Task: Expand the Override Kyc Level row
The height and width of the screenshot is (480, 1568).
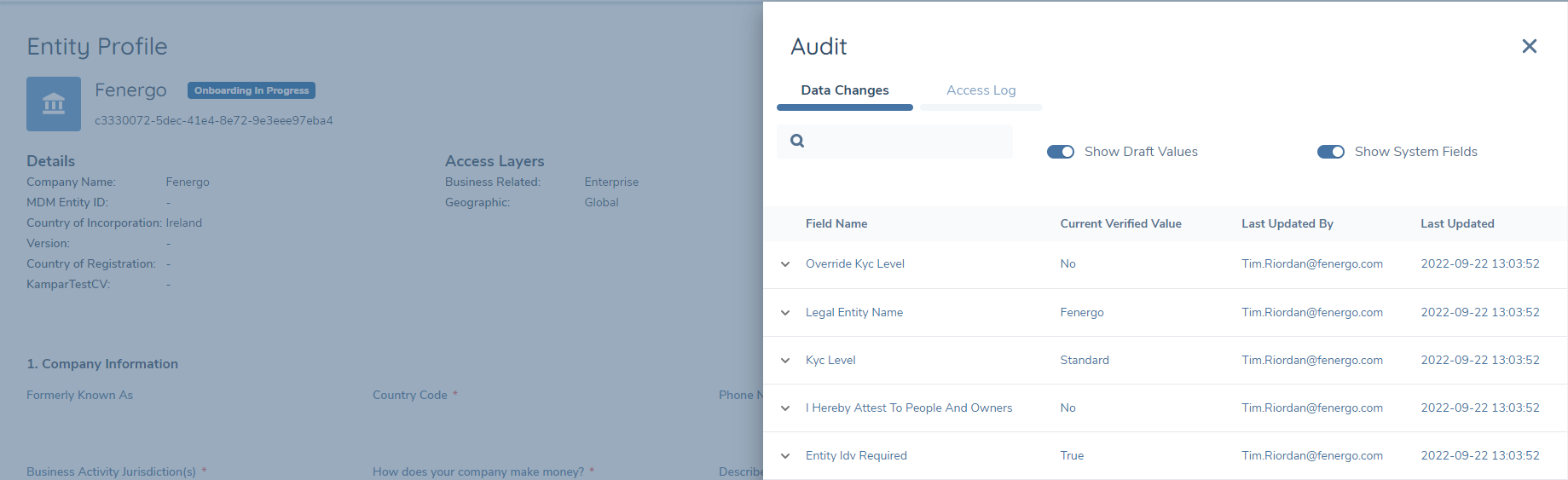Action: coord(785,264)
